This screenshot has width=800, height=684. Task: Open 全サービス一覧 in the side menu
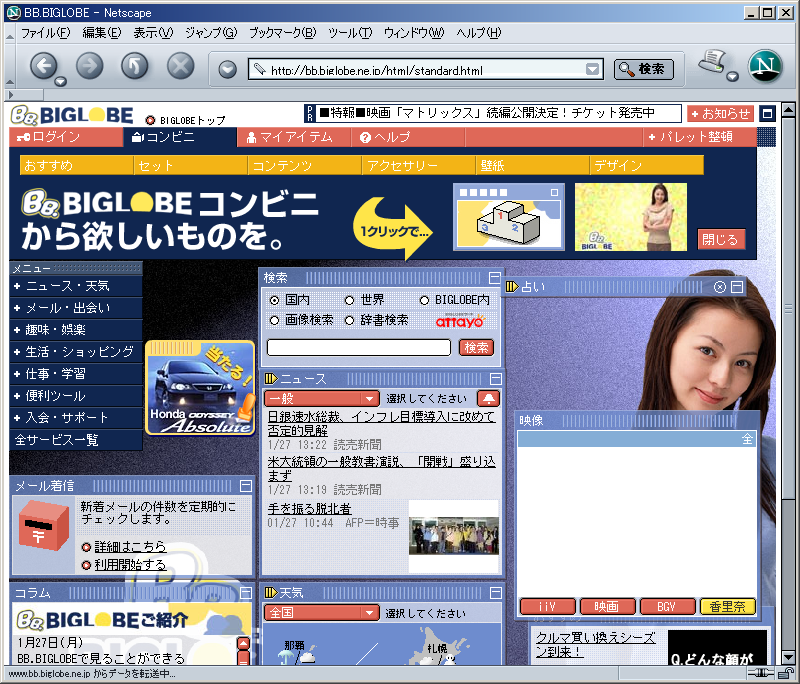click(x=76, y=440)
